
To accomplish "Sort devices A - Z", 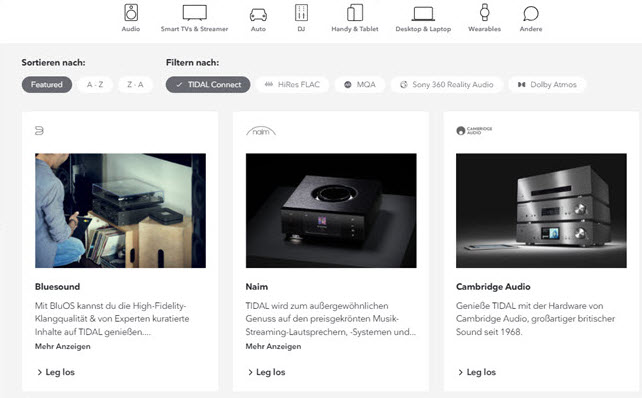I will (x=95, y=85).
